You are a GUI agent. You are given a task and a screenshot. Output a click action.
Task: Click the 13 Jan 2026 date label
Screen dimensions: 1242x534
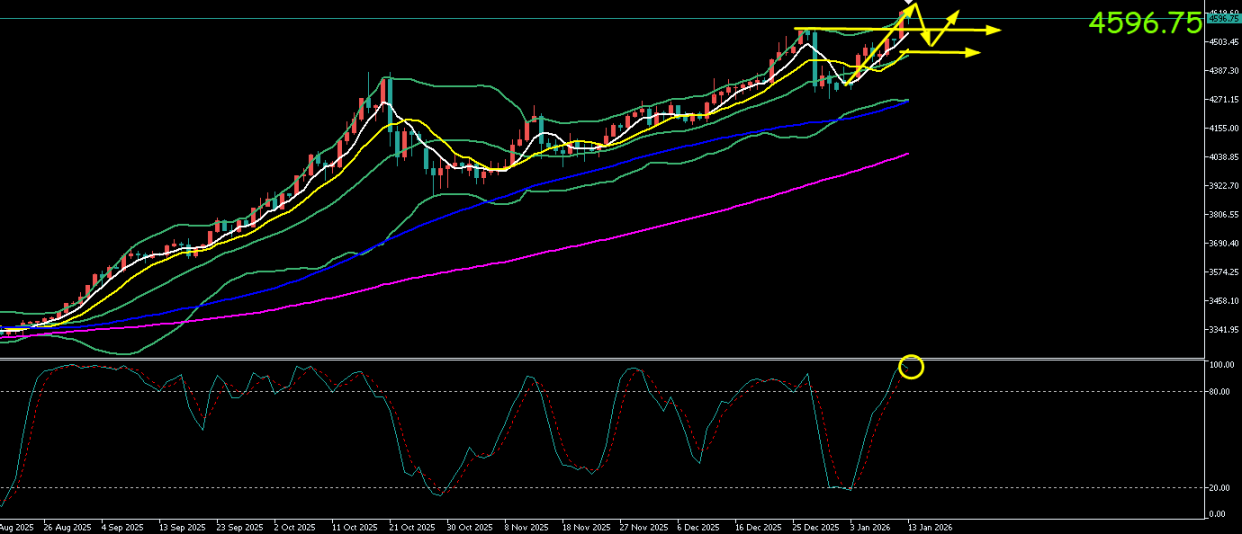(x=929, y=526)
